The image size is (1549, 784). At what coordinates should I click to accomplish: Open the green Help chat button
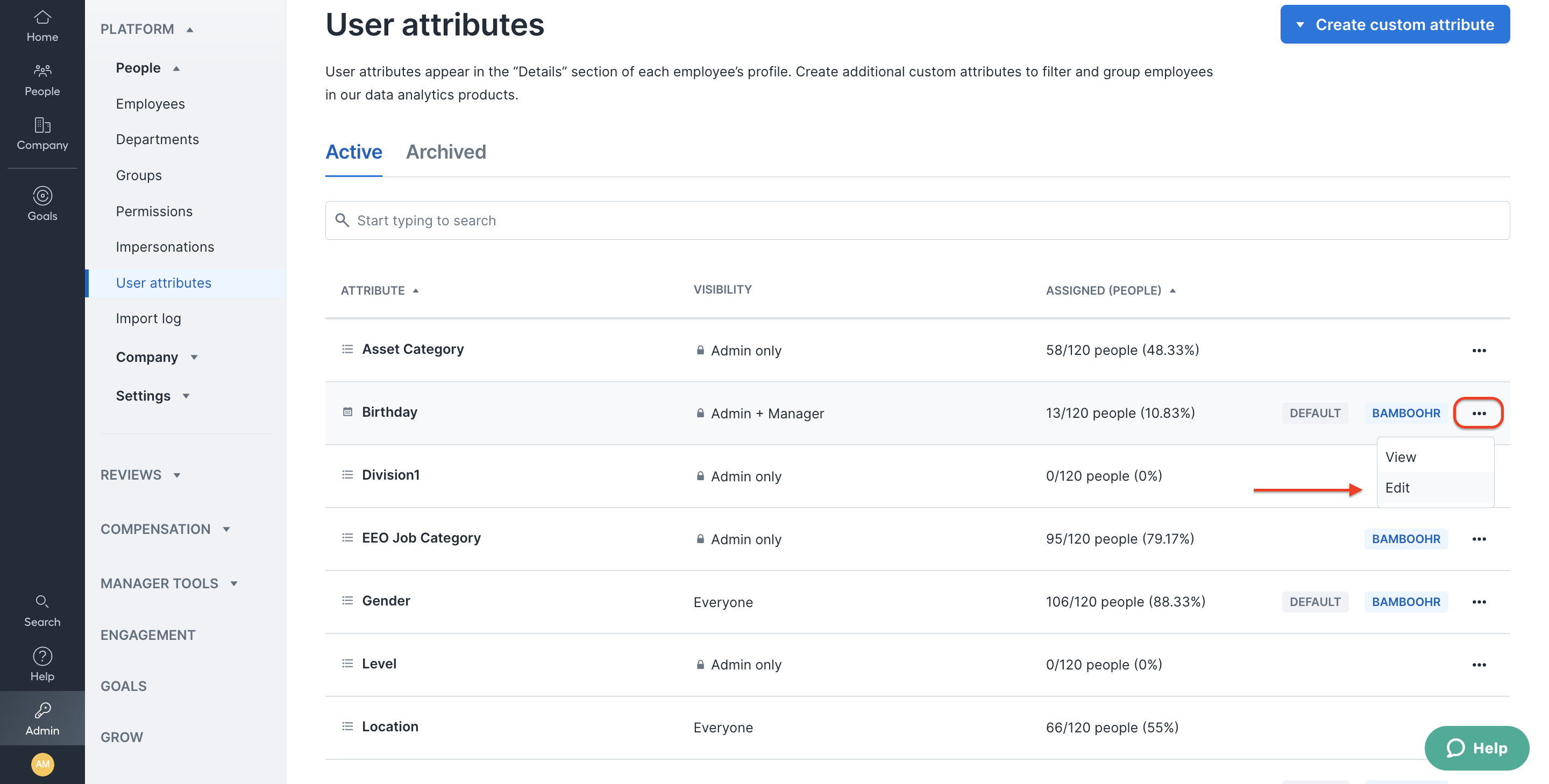tap(1476, 747)
